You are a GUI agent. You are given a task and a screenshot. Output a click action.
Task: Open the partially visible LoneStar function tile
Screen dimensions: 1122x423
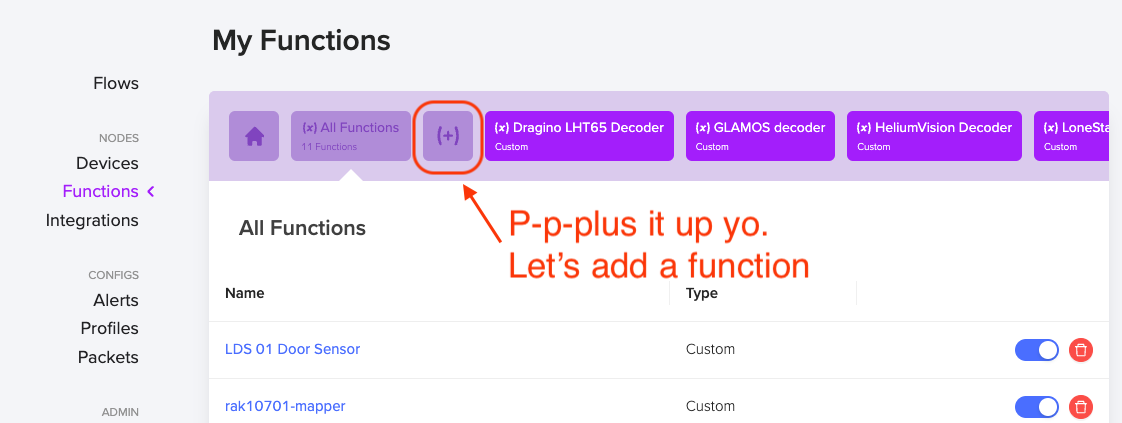click(x=1070, y=136)
